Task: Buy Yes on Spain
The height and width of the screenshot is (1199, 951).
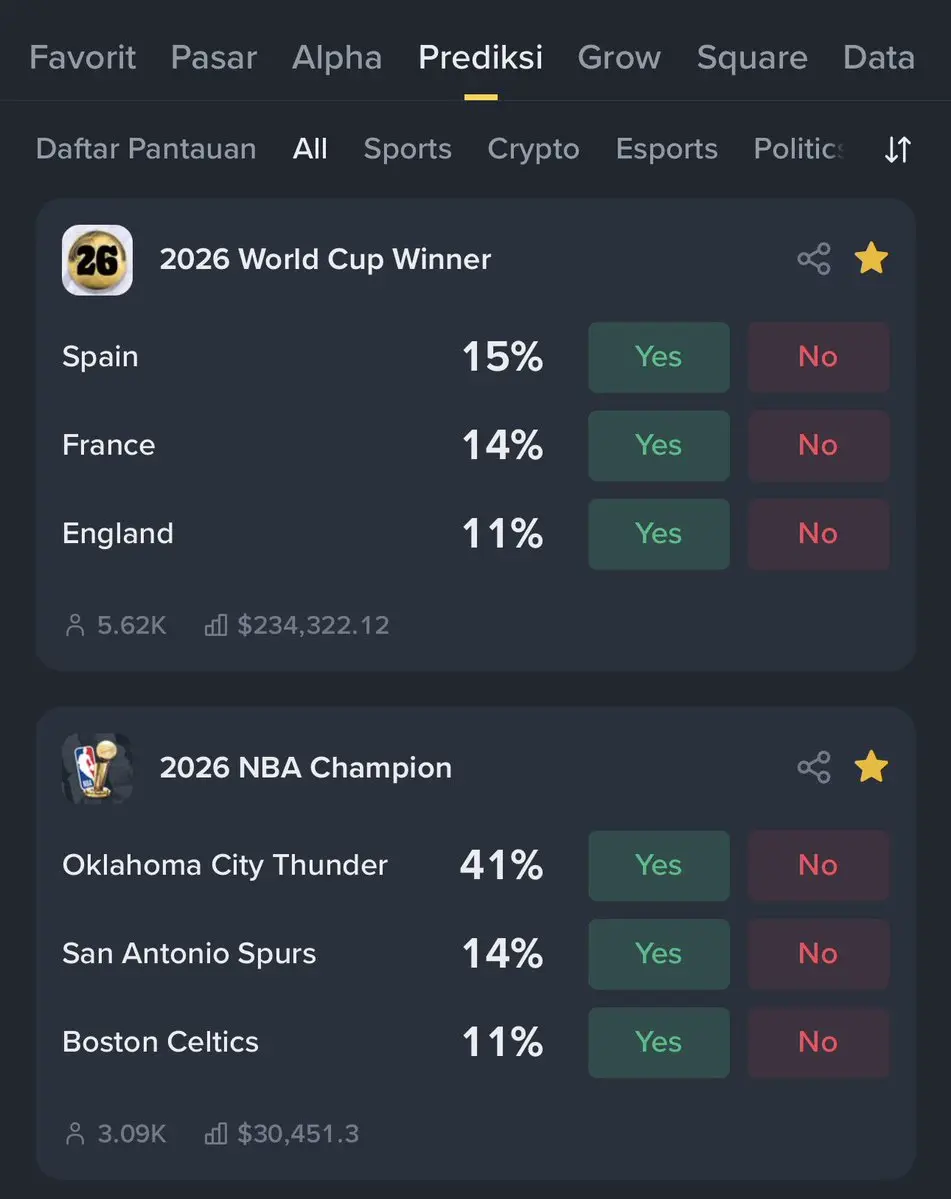Action: [658, 357]
